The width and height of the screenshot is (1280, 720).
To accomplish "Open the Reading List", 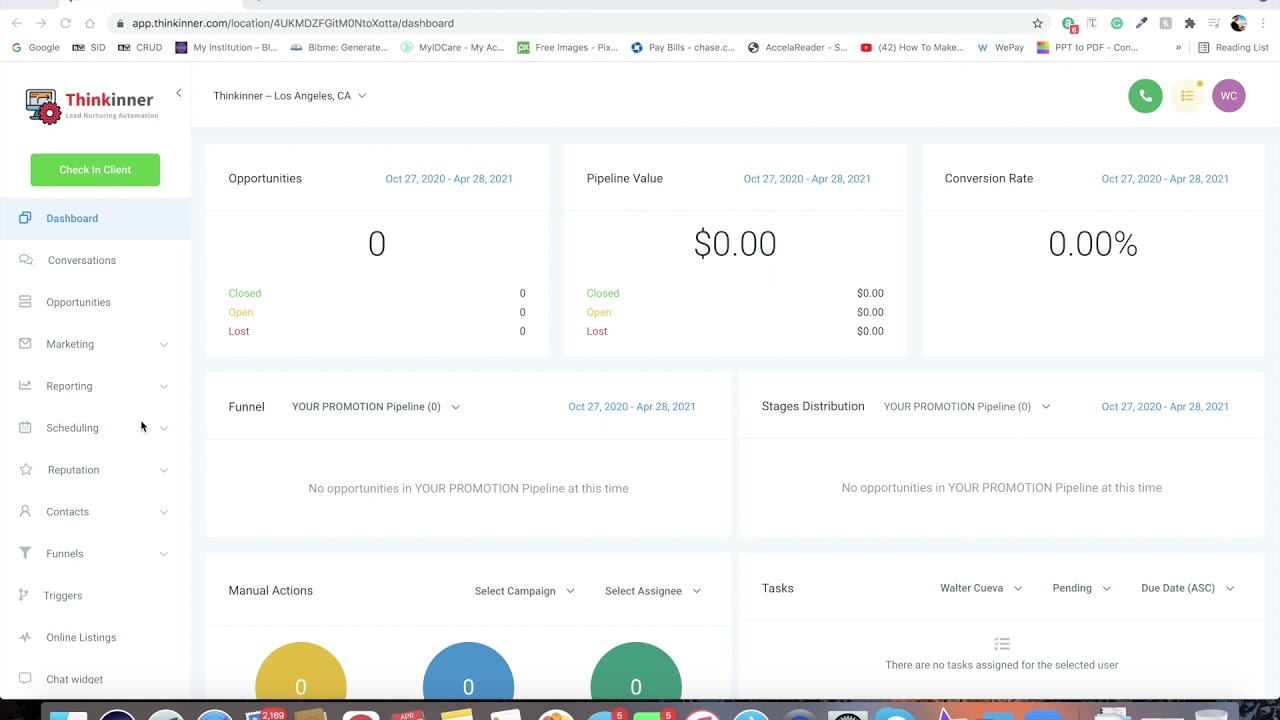I will (x=1233, y=47).
